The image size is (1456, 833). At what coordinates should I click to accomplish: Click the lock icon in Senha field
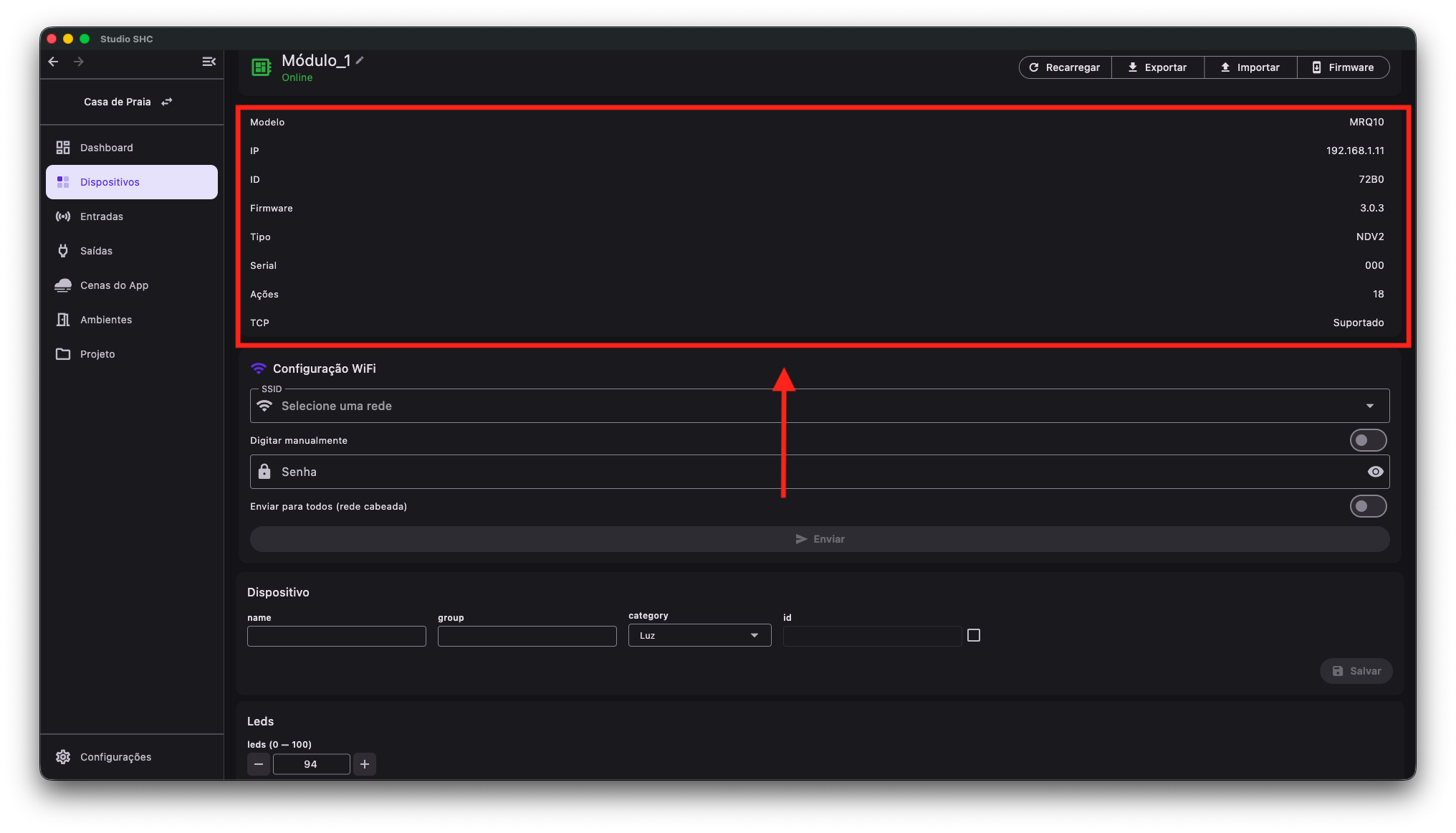click(264, 472)
